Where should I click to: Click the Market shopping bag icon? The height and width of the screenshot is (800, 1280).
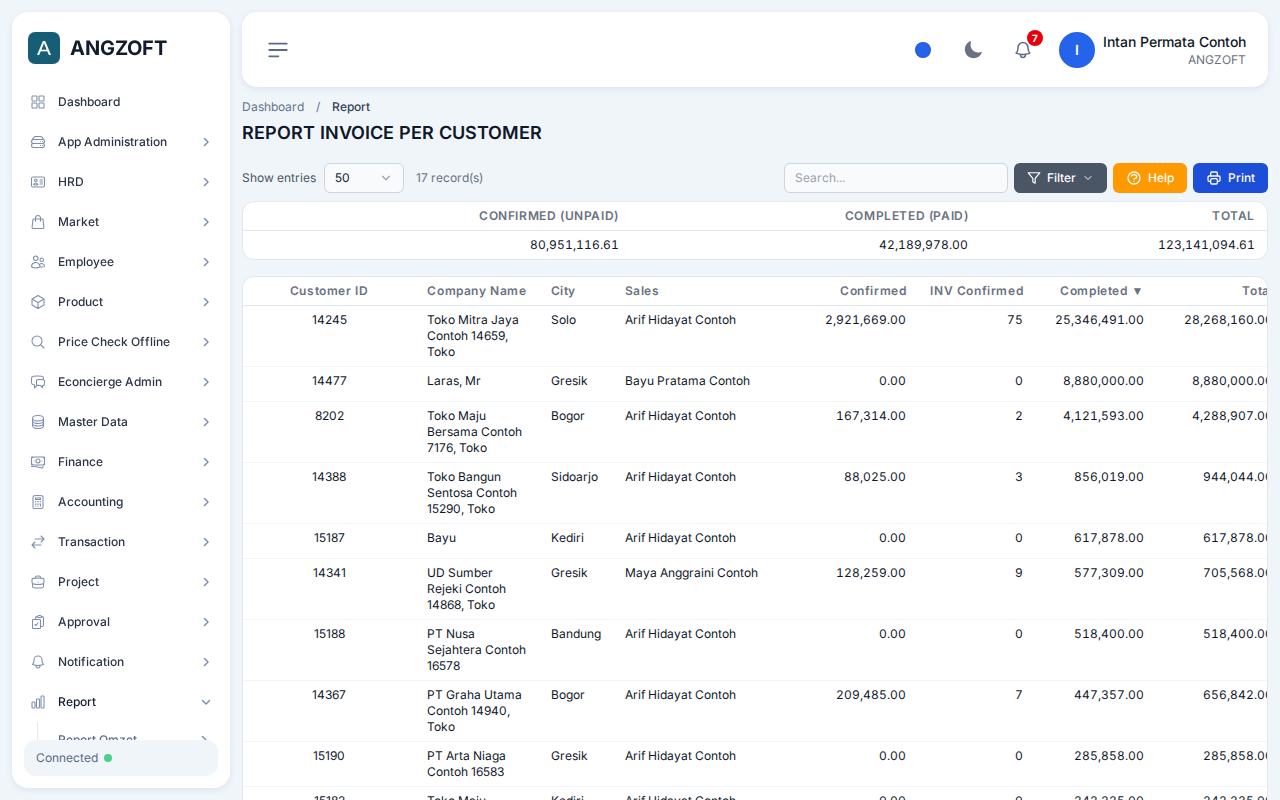(38, 222)
